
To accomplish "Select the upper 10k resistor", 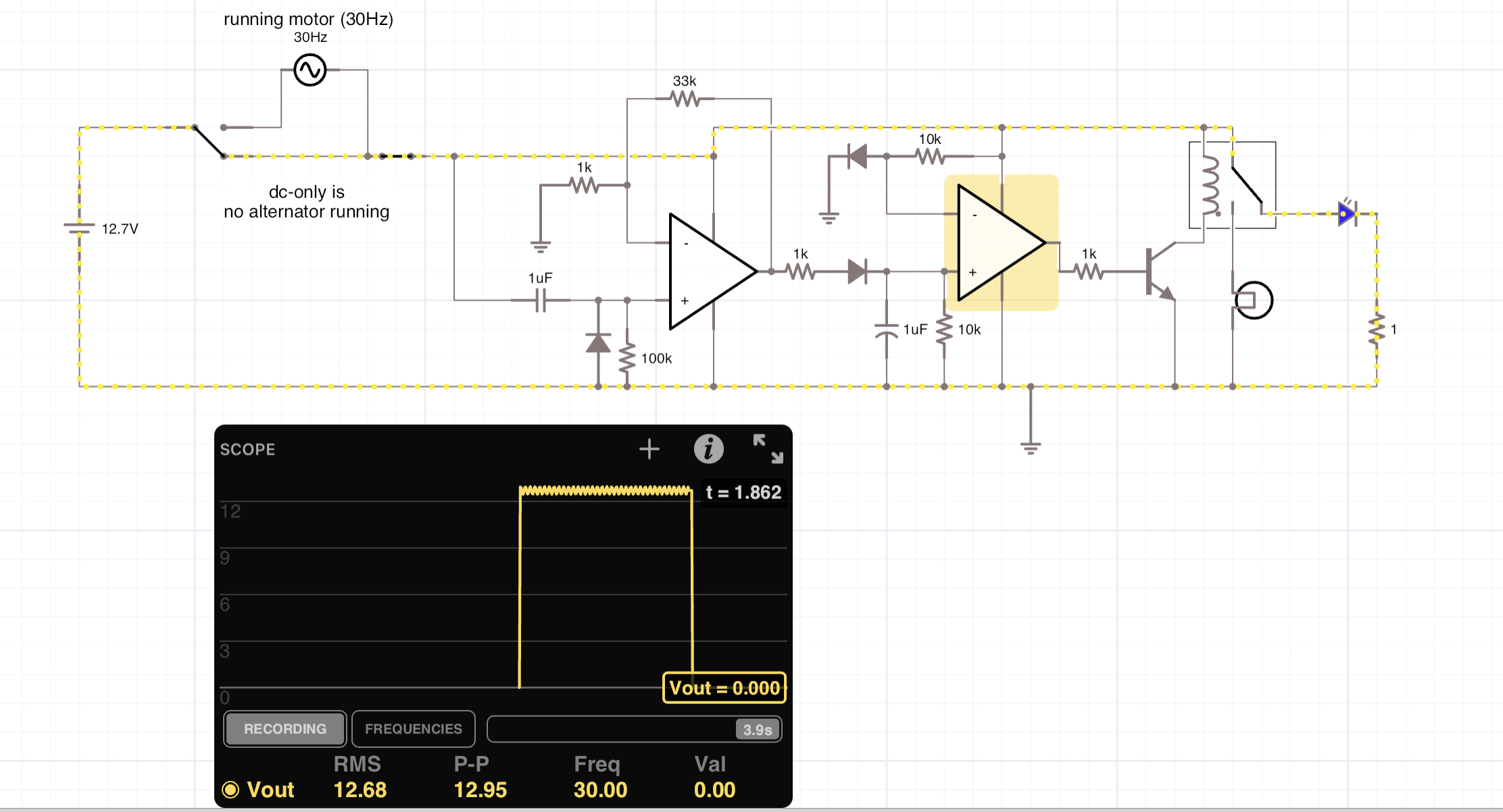I will tap(930, 156).
